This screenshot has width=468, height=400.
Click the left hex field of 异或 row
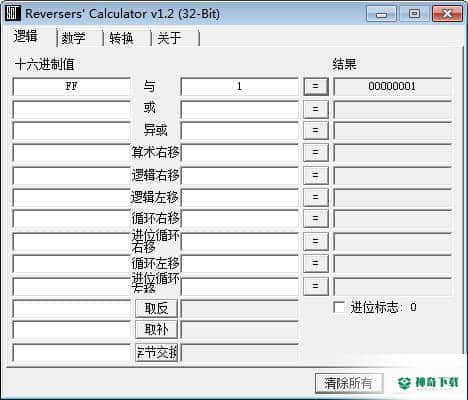pyautogui.click(x=72, y=131)
